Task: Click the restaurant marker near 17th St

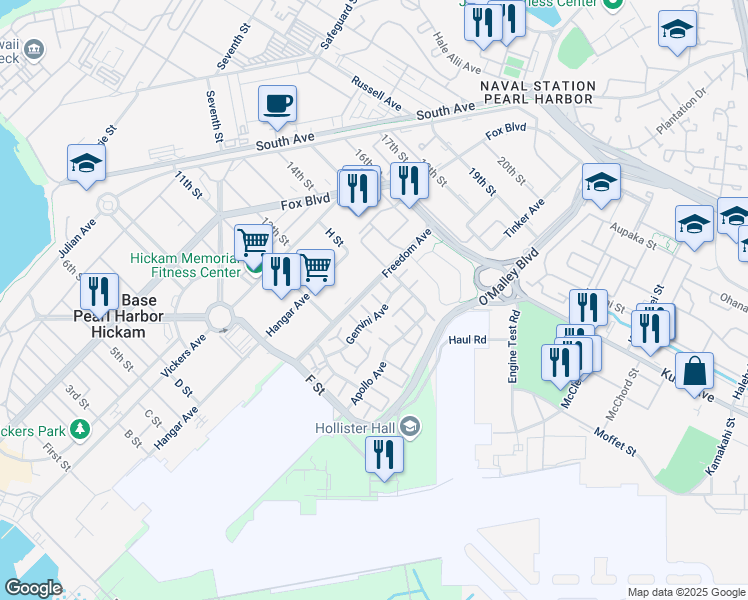Action: click(409, 183)
